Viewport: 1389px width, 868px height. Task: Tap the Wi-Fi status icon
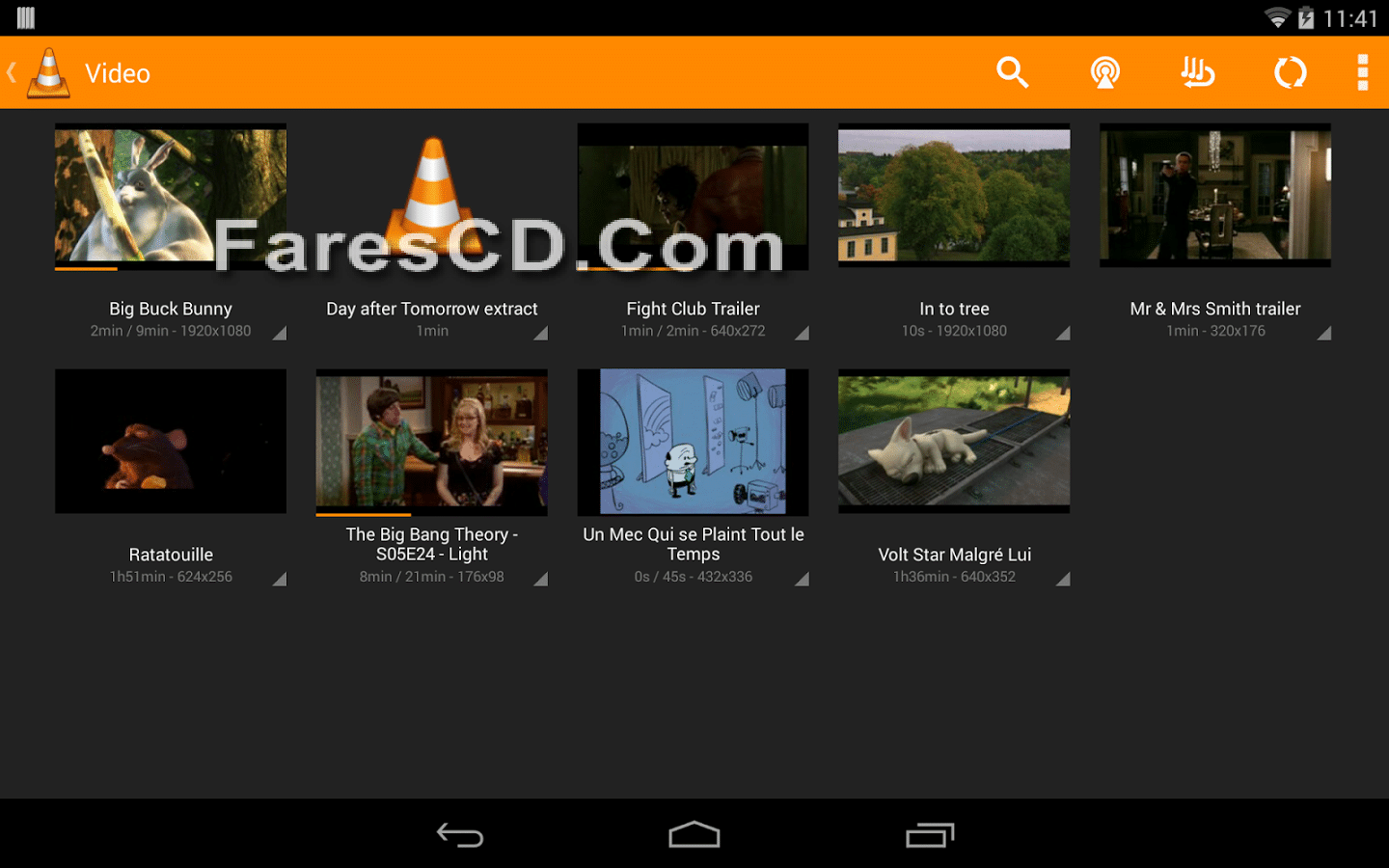pos(1277,17)
